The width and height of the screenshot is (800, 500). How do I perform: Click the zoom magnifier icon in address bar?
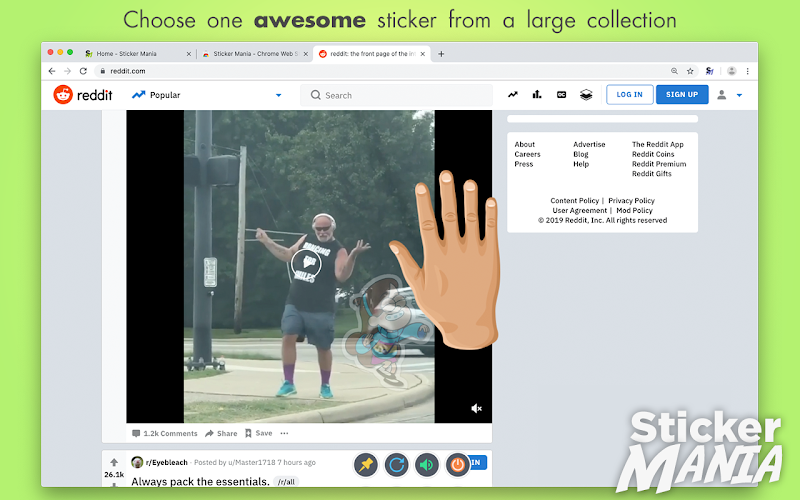pos(674,71)
